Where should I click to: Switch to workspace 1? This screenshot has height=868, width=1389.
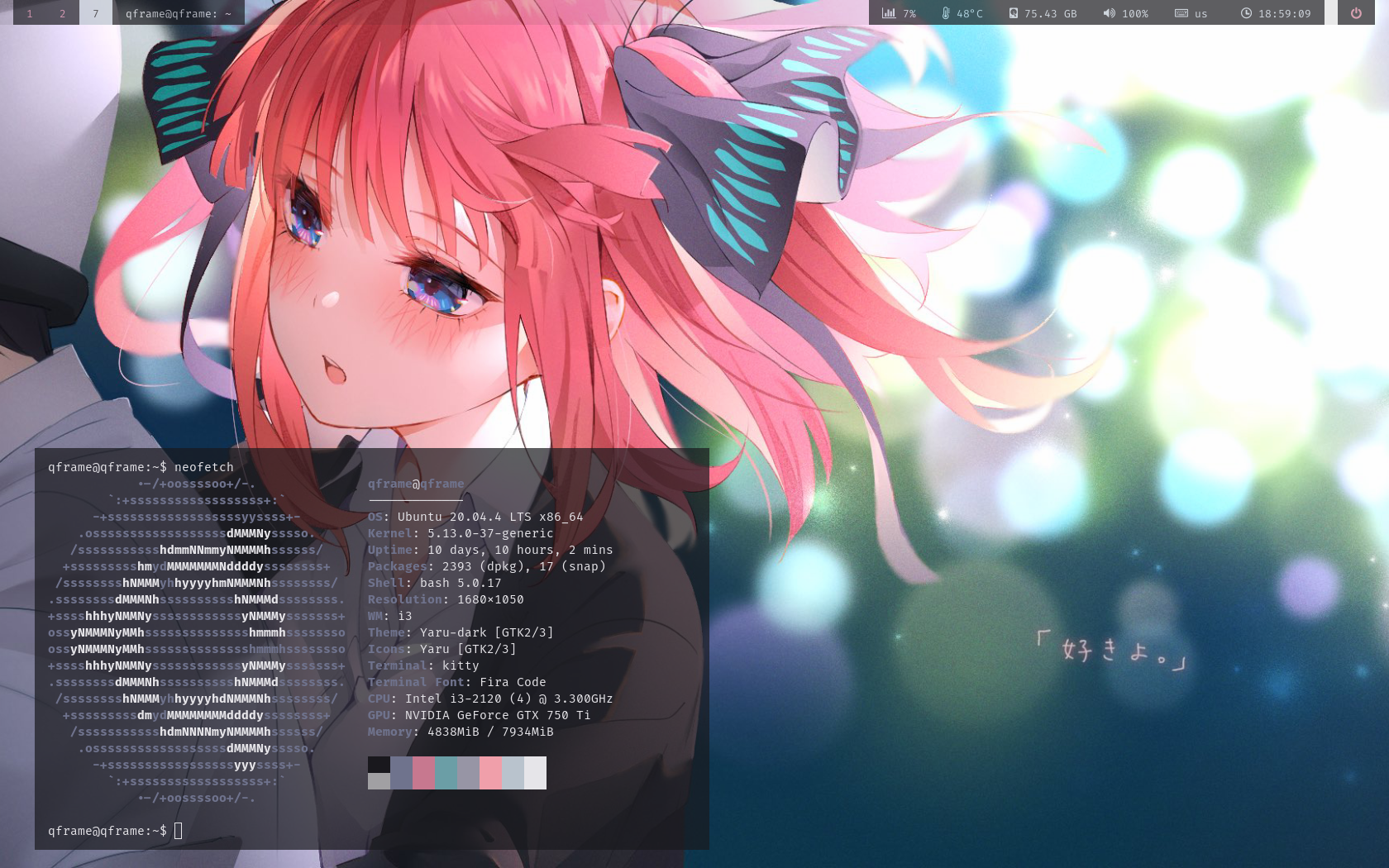tap(30, 13)
